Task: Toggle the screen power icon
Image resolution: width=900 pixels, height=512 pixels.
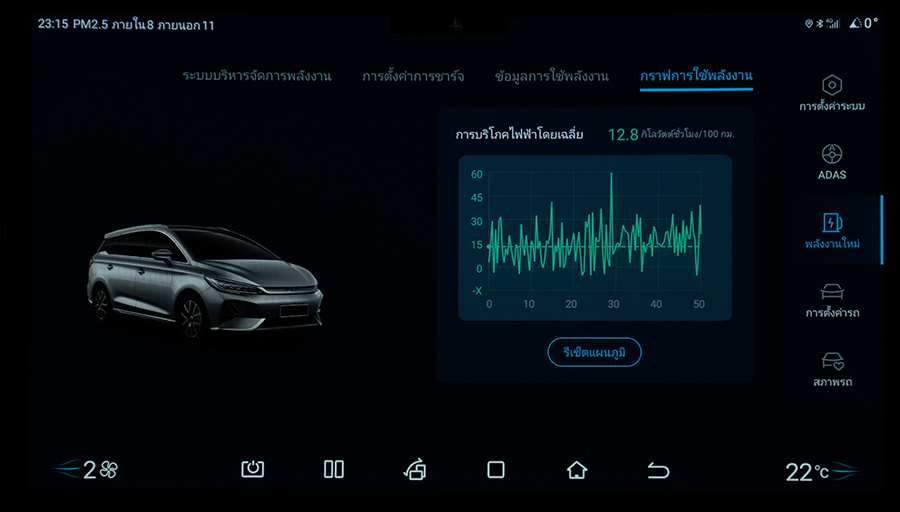Action: (253, 470)
